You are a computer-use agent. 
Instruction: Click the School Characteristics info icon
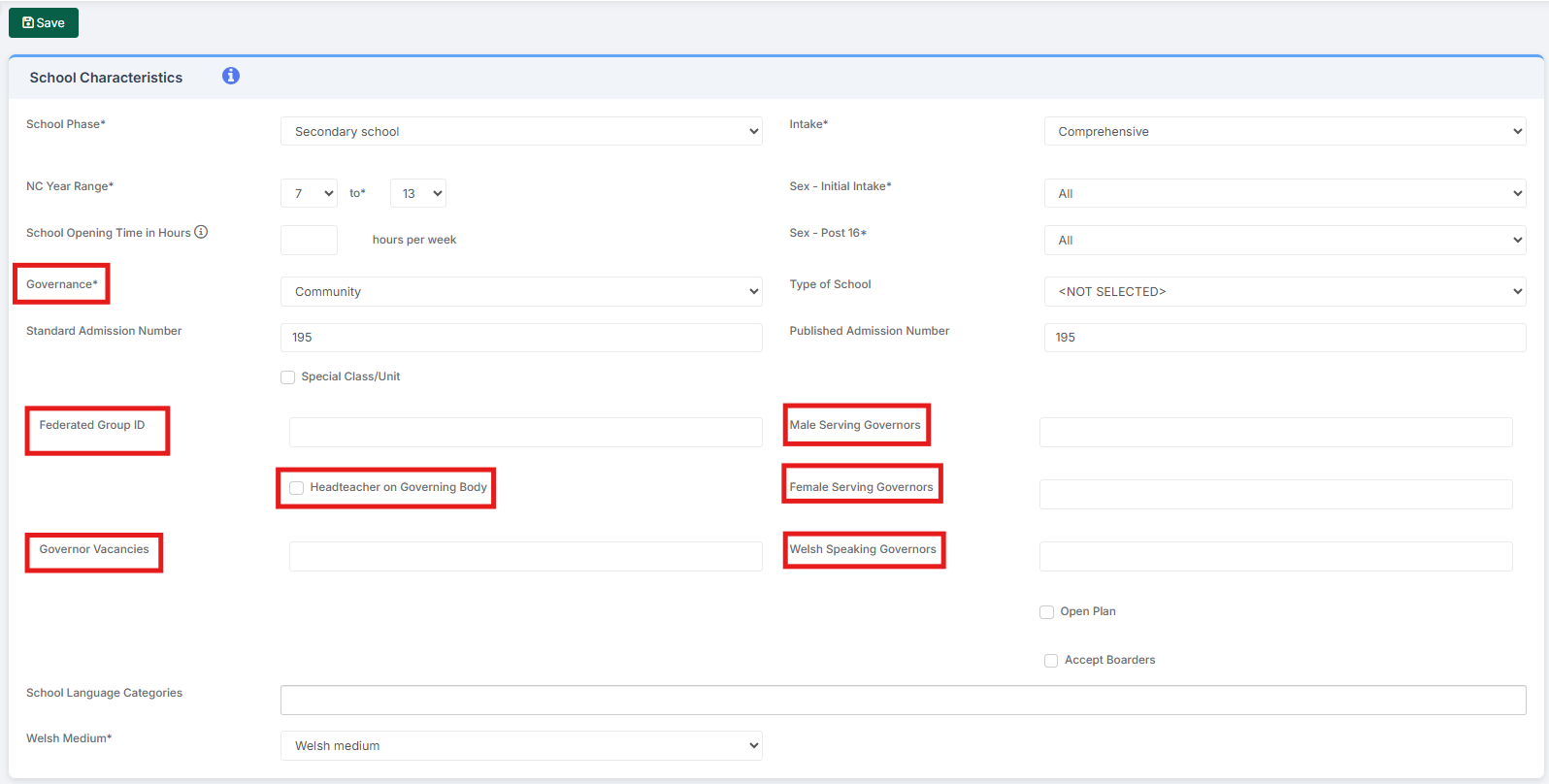point(231,76)
